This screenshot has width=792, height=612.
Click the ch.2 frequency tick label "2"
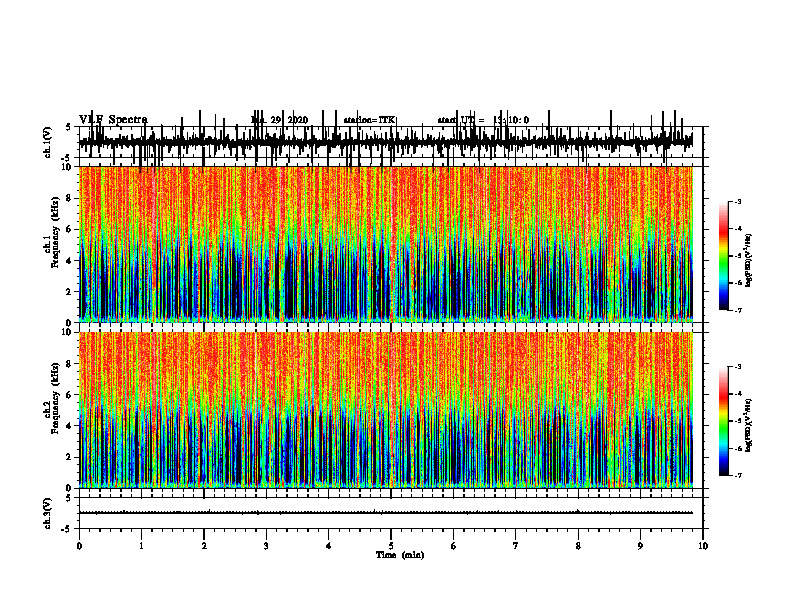70,457
